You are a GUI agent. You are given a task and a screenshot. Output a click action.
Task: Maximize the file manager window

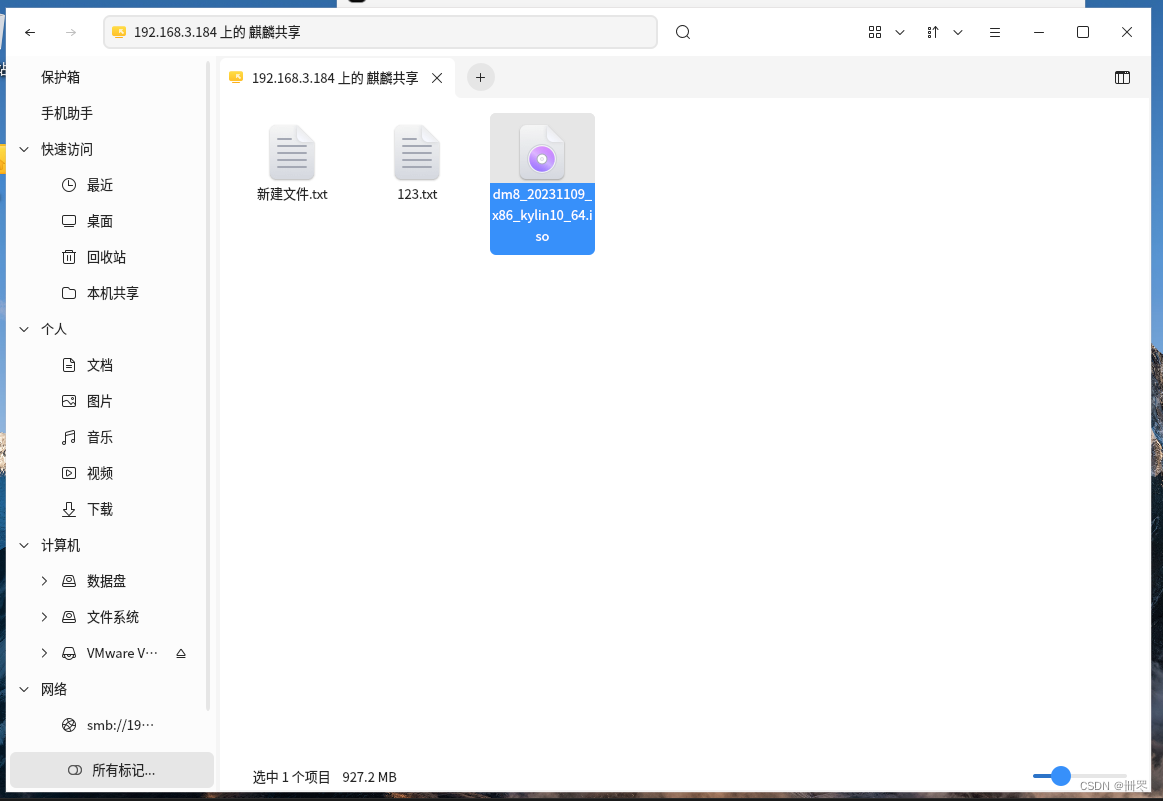[x=1083, y=32]
